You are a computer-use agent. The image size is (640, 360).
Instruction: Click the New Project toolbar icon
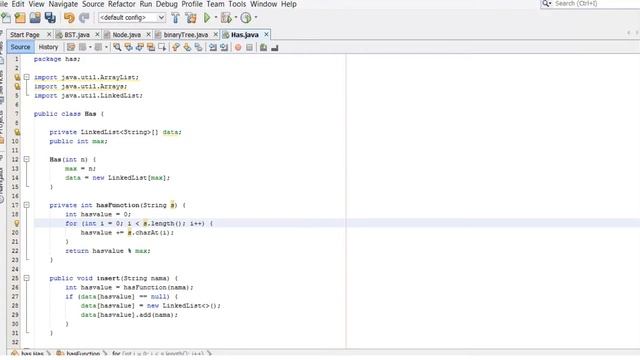[x=20, y=18]
